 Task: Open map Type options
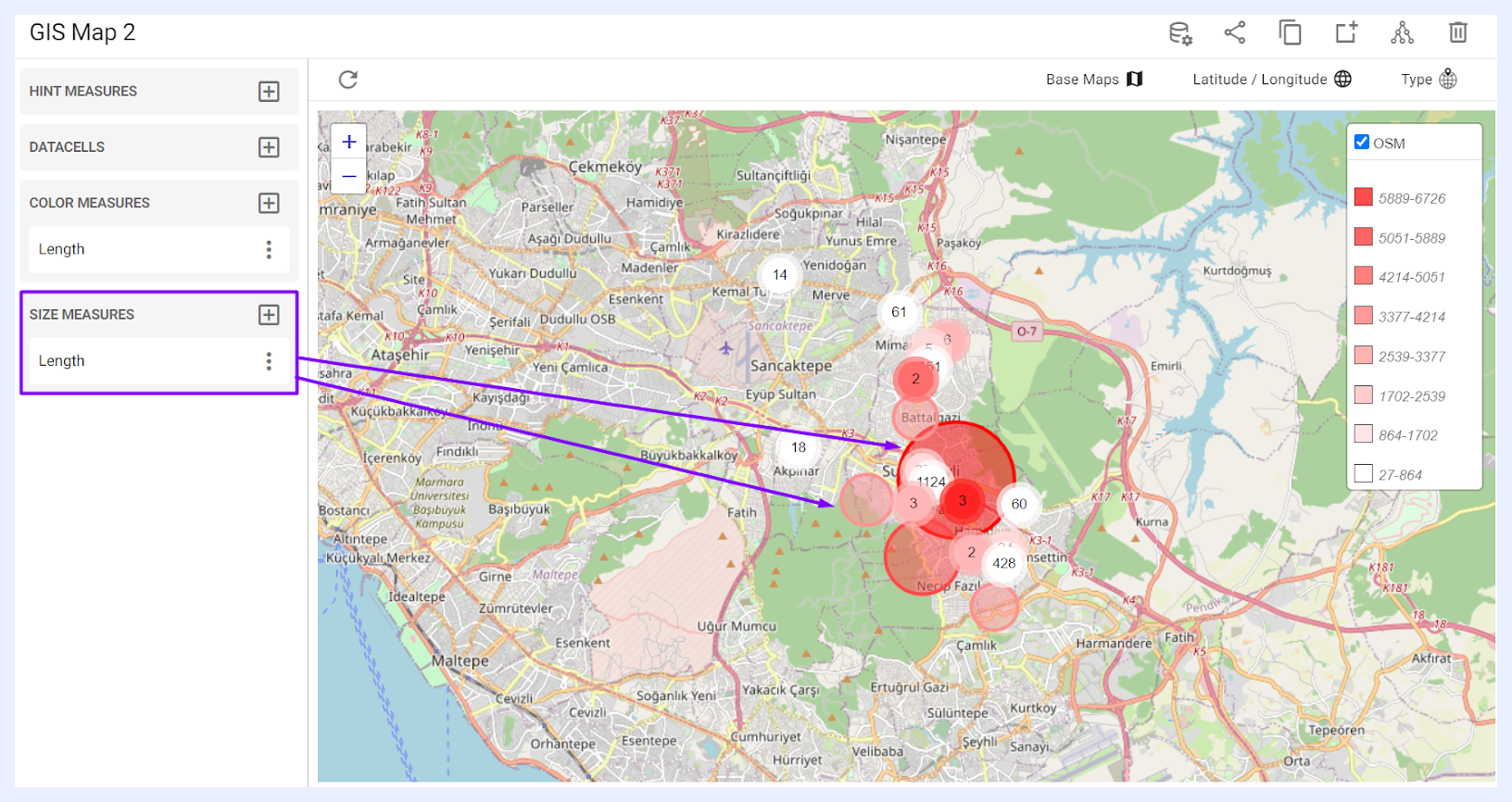pyautogui.click(x=1429, y=80)
